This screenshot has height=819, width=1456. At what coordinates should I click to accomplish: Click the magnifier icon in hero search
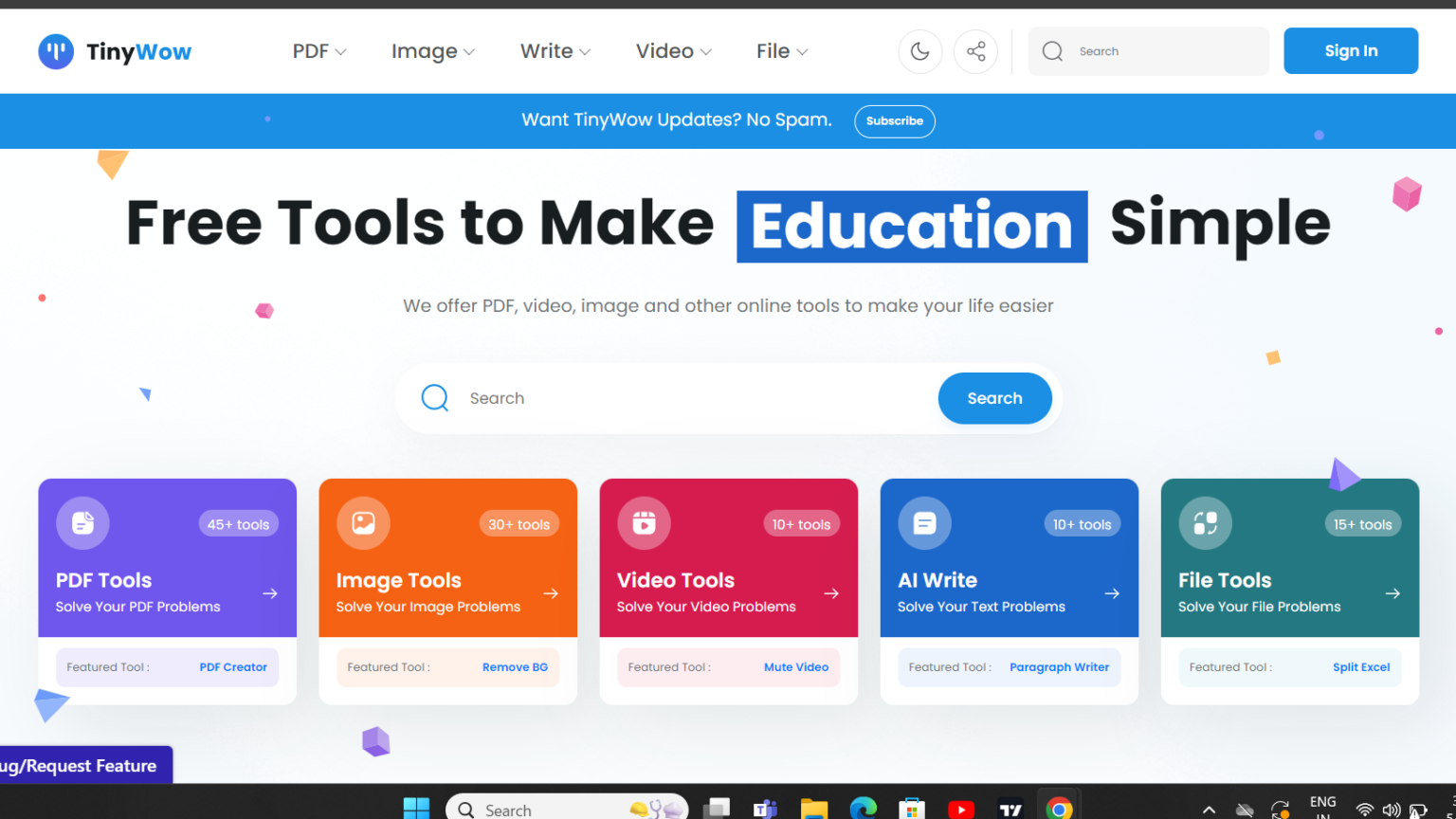(x=434, y=398)
